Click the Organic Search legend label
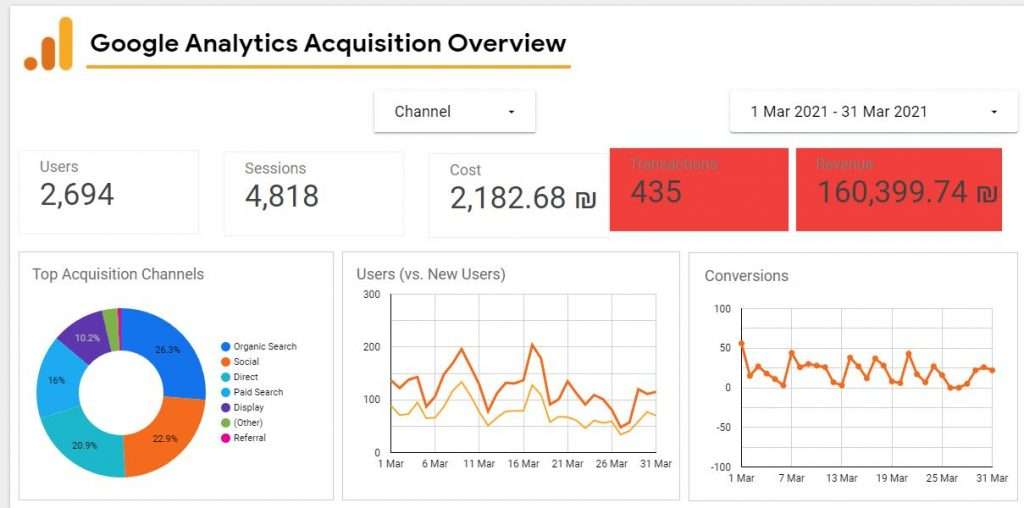1024x508 pixels. (265, 347)
